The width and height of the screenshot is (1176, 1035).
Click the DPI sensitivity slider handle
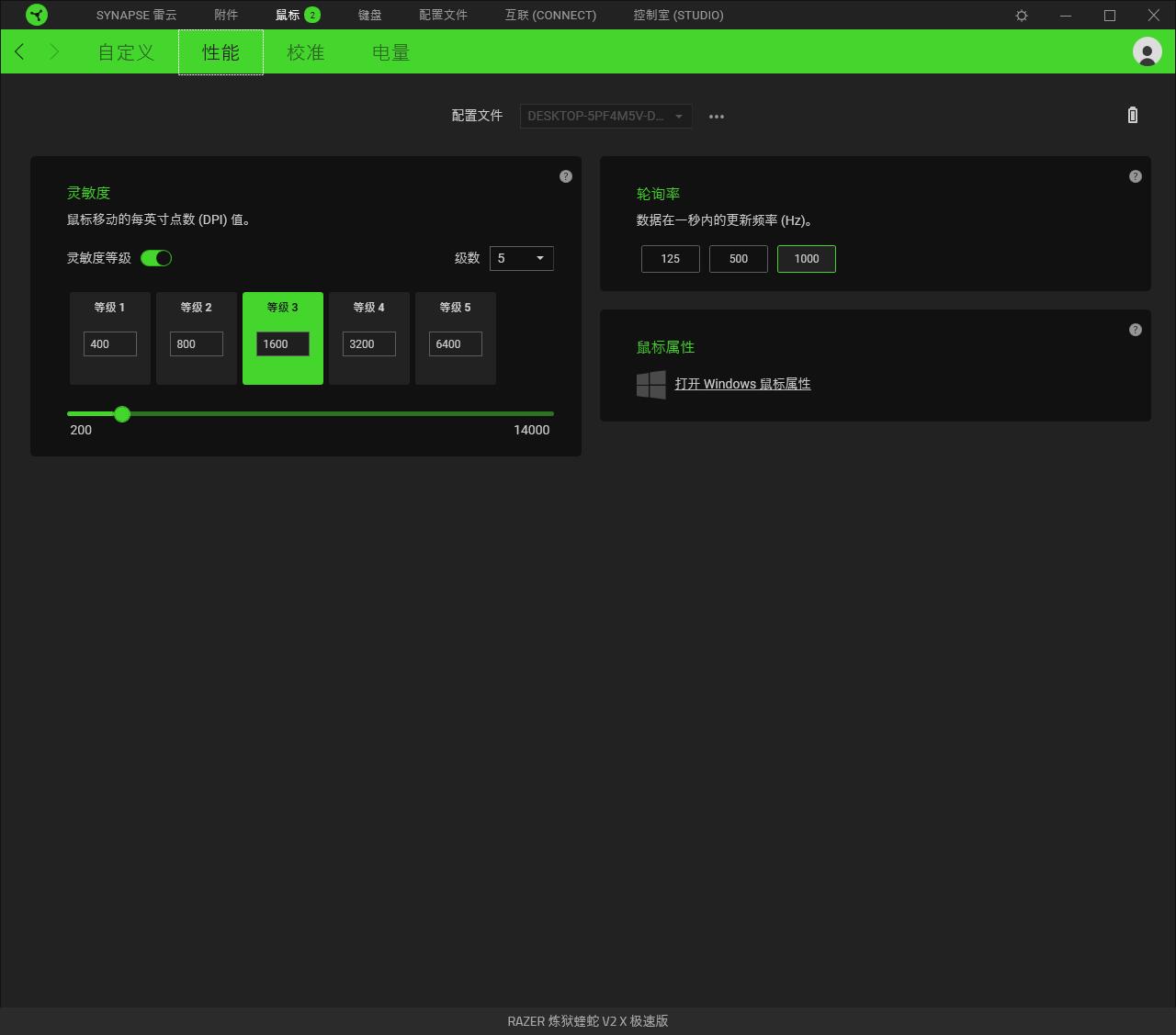click(x=122, y=414)
